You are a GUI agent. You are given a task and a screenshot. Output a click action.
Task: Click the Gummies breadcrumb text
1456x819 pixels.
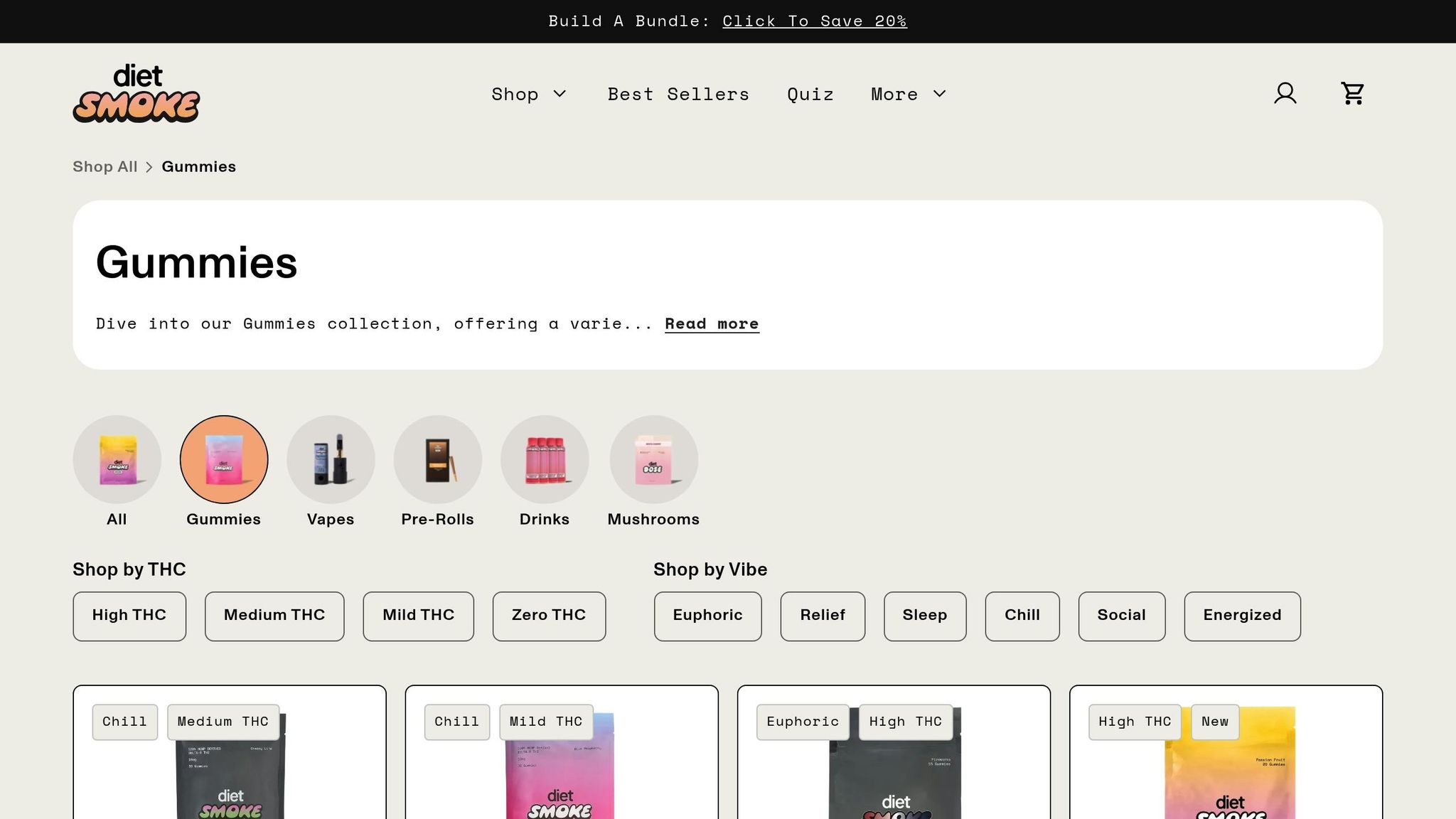coord(199,166)
